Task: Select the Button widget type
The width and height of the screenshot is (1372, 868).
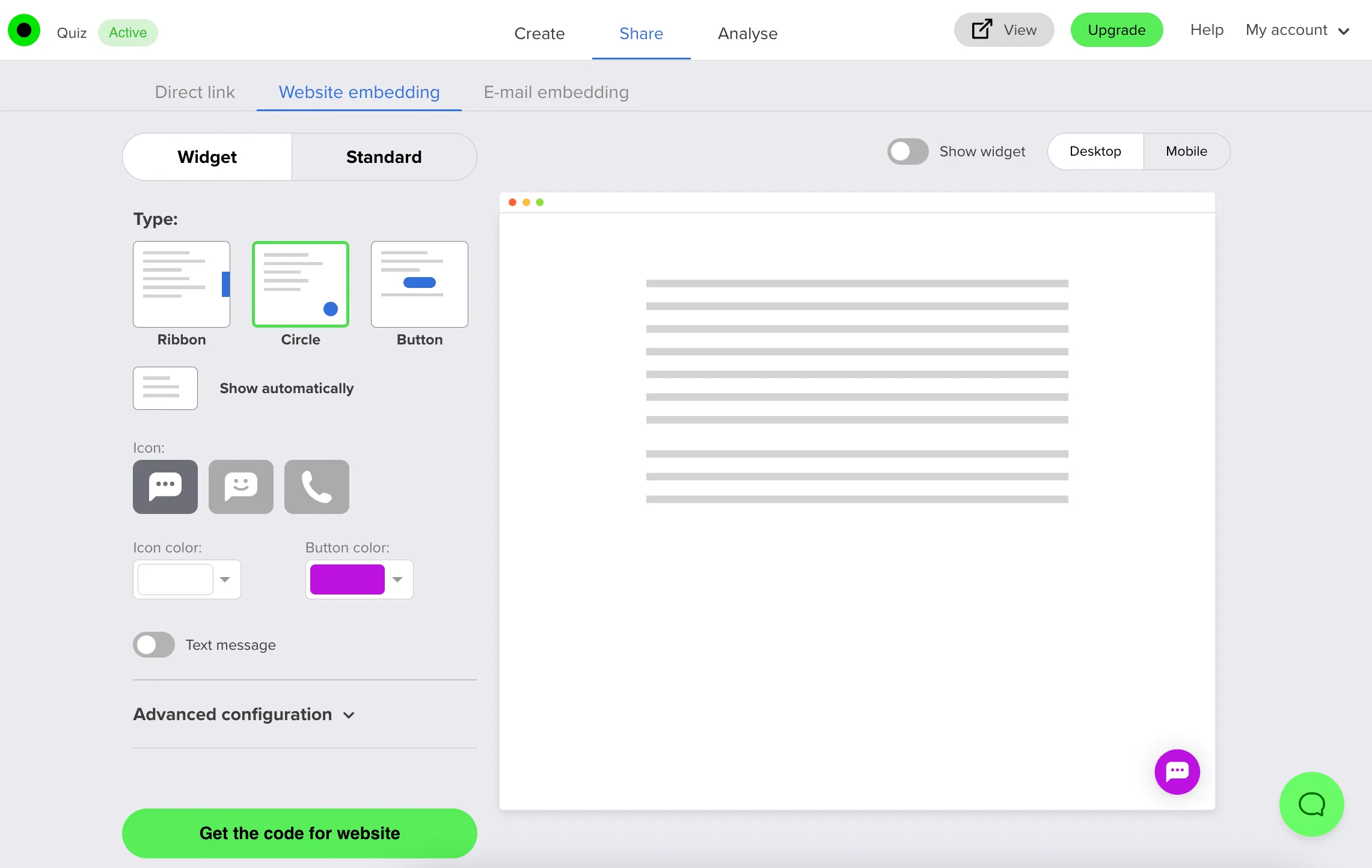Action: (x=419, y=284)
